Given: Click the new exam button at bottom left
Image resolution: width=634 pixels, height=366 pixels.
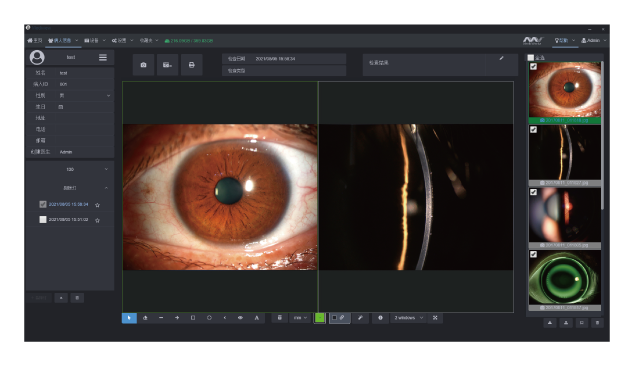Looking at the screenshot, I should 39,298.
